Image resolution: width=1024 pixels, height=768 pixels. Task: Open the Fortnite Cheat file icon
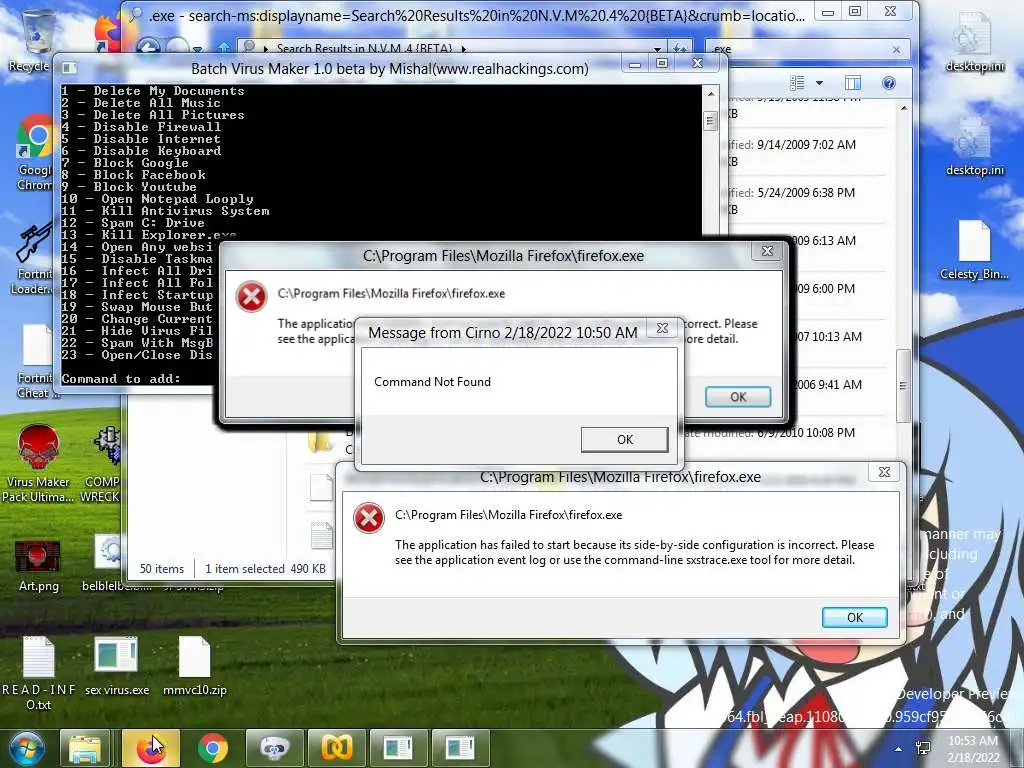pos(34,360)
